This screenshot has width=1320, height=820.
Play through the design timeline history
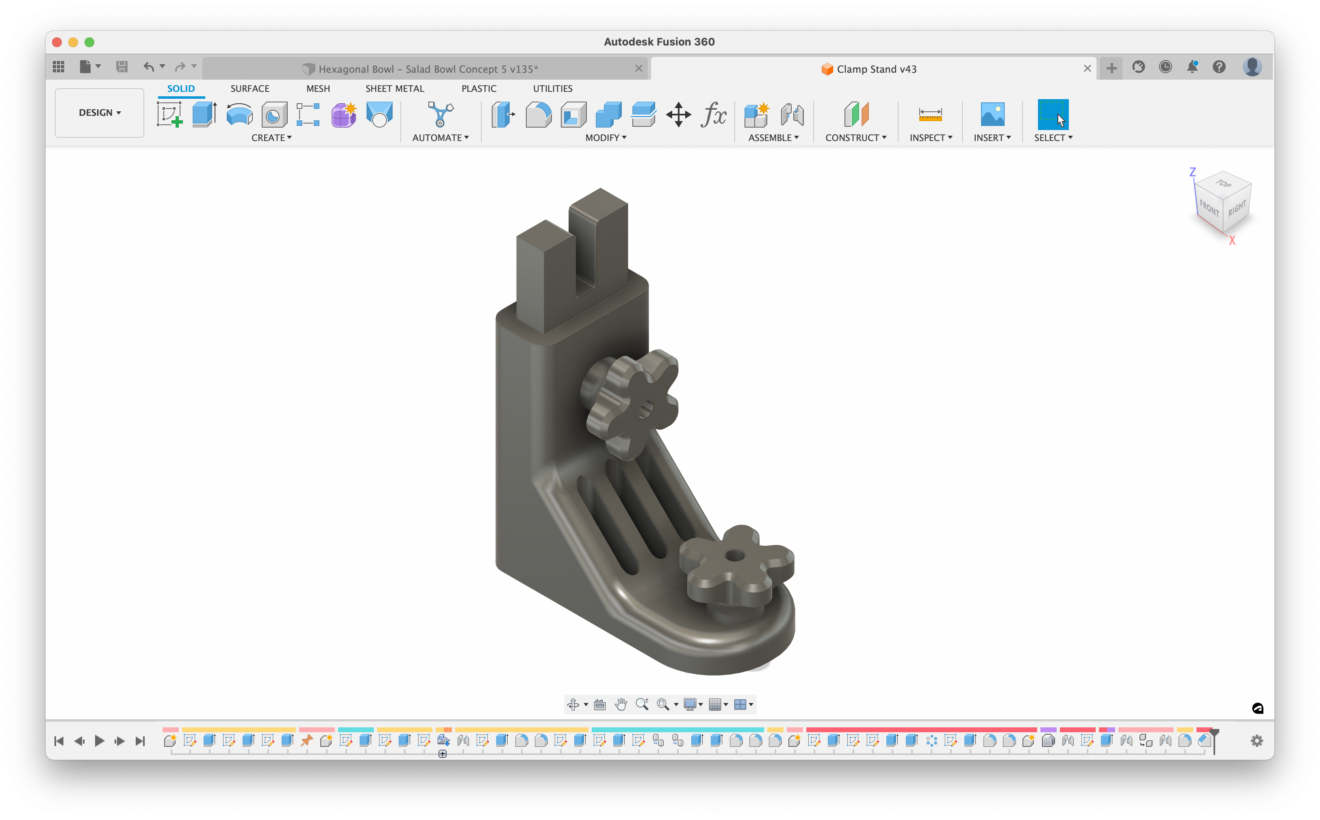98,741
